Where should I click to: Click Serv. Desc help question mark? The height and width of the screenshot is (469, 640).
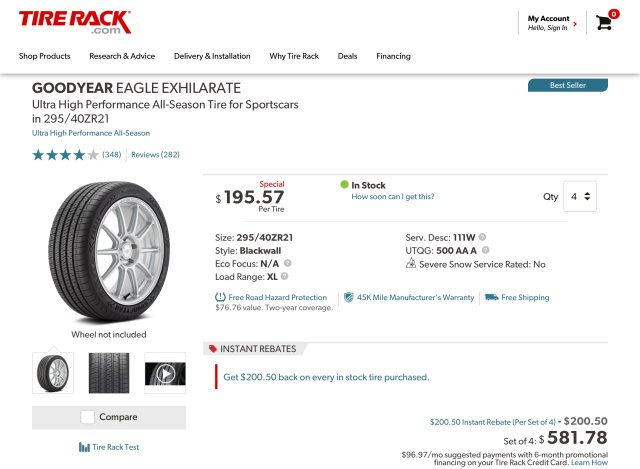pos(483,237)
